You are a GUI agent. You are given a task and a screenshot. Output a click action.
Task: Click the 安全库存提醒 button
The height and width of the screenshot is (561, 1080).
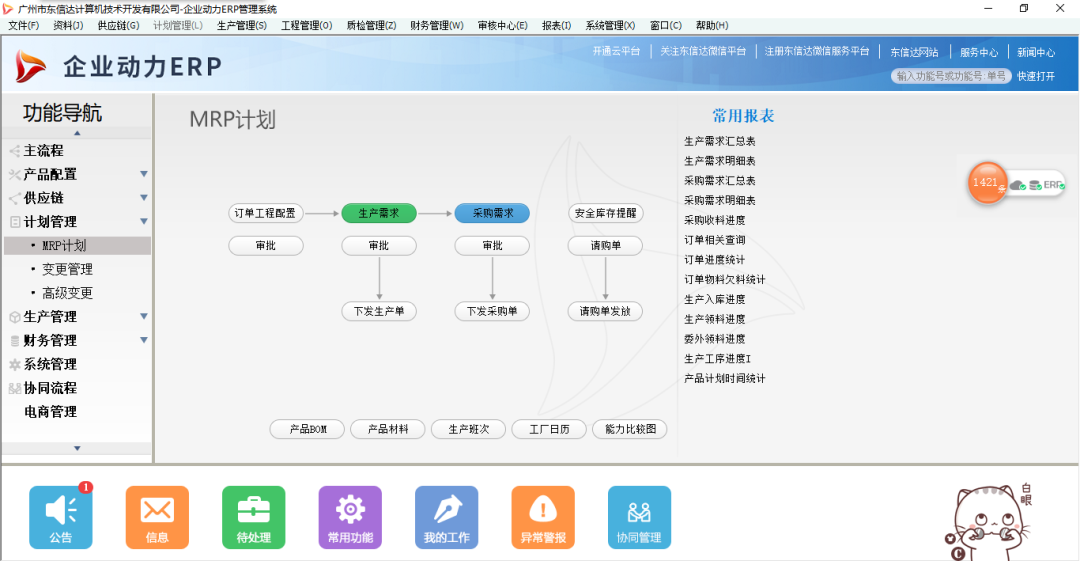[605, 214]
